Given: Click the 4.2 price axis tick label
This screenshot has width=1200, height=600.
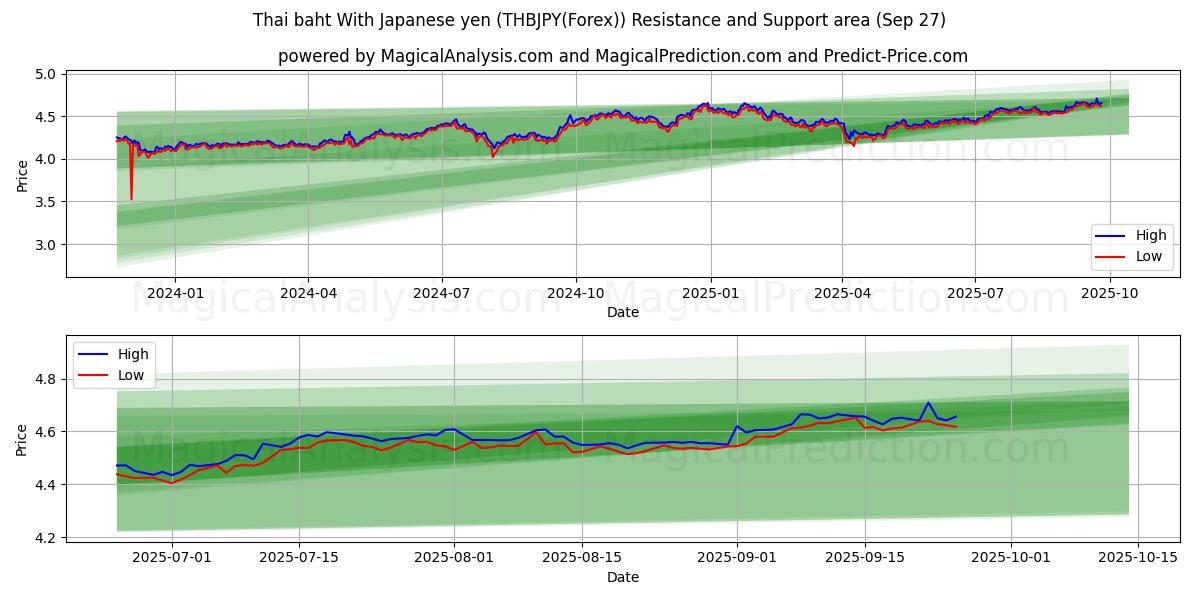Looking at the screenshot, I should (45, 538).
